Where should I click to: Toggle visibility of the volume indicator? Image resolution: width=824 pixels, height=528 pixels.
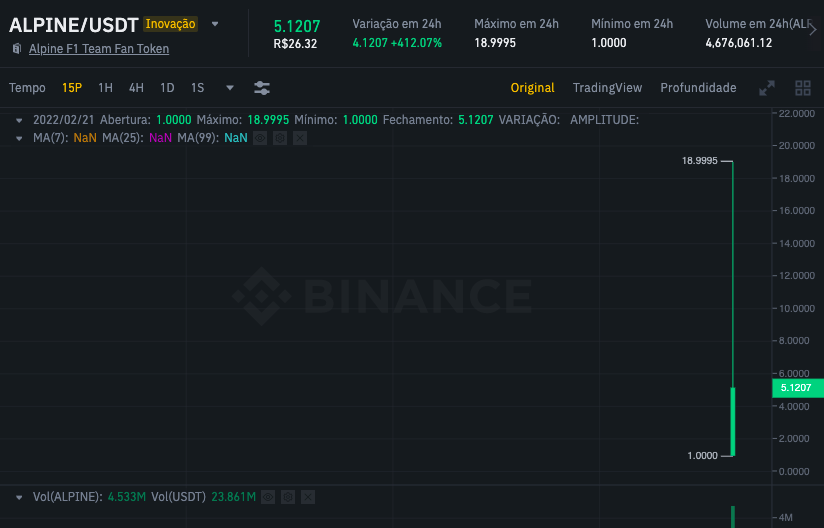click(268, 497)
